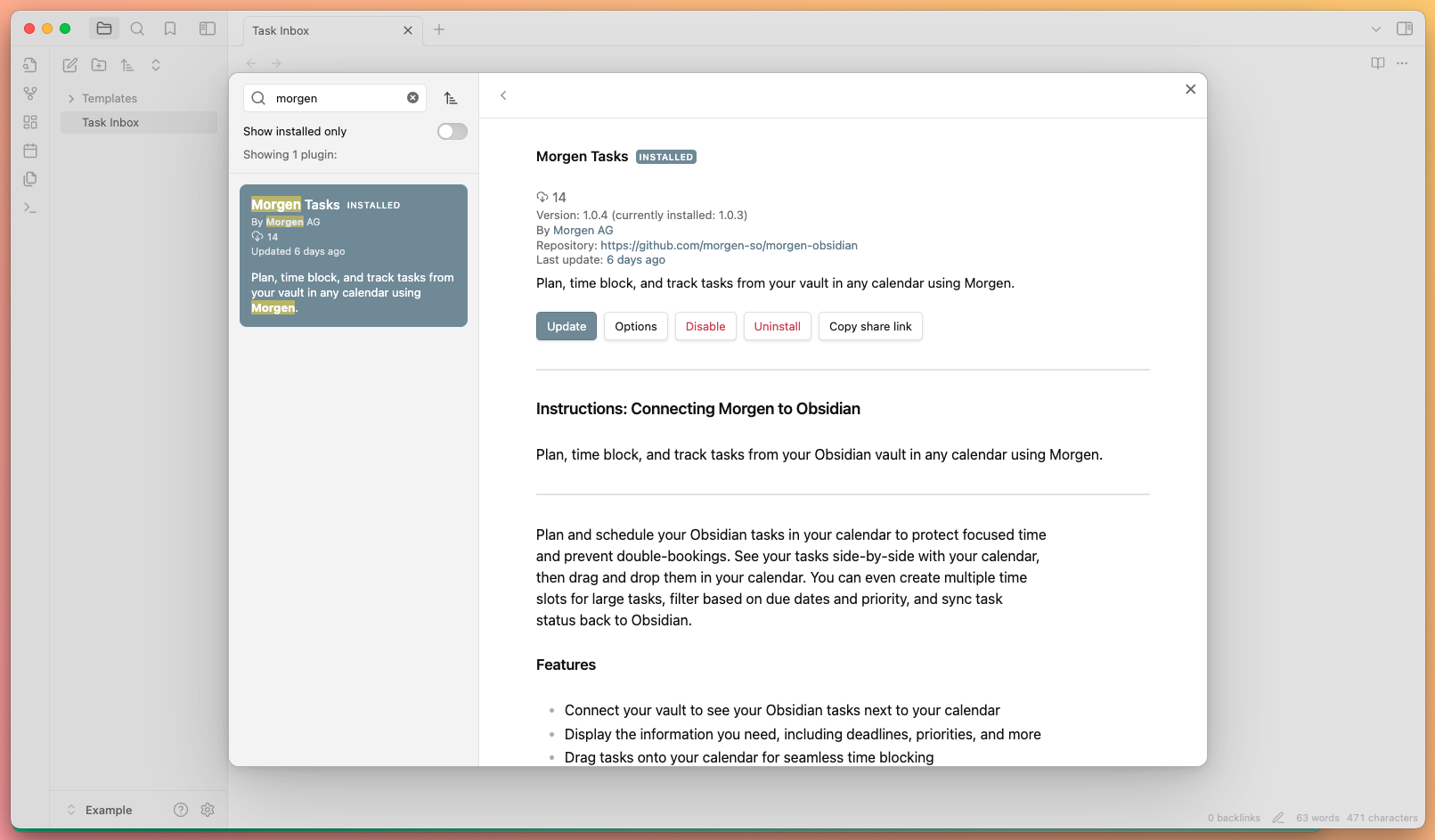Open settings gear icon
The height and width of the screenshot is (840, 1435).
[x=208, y=810]
